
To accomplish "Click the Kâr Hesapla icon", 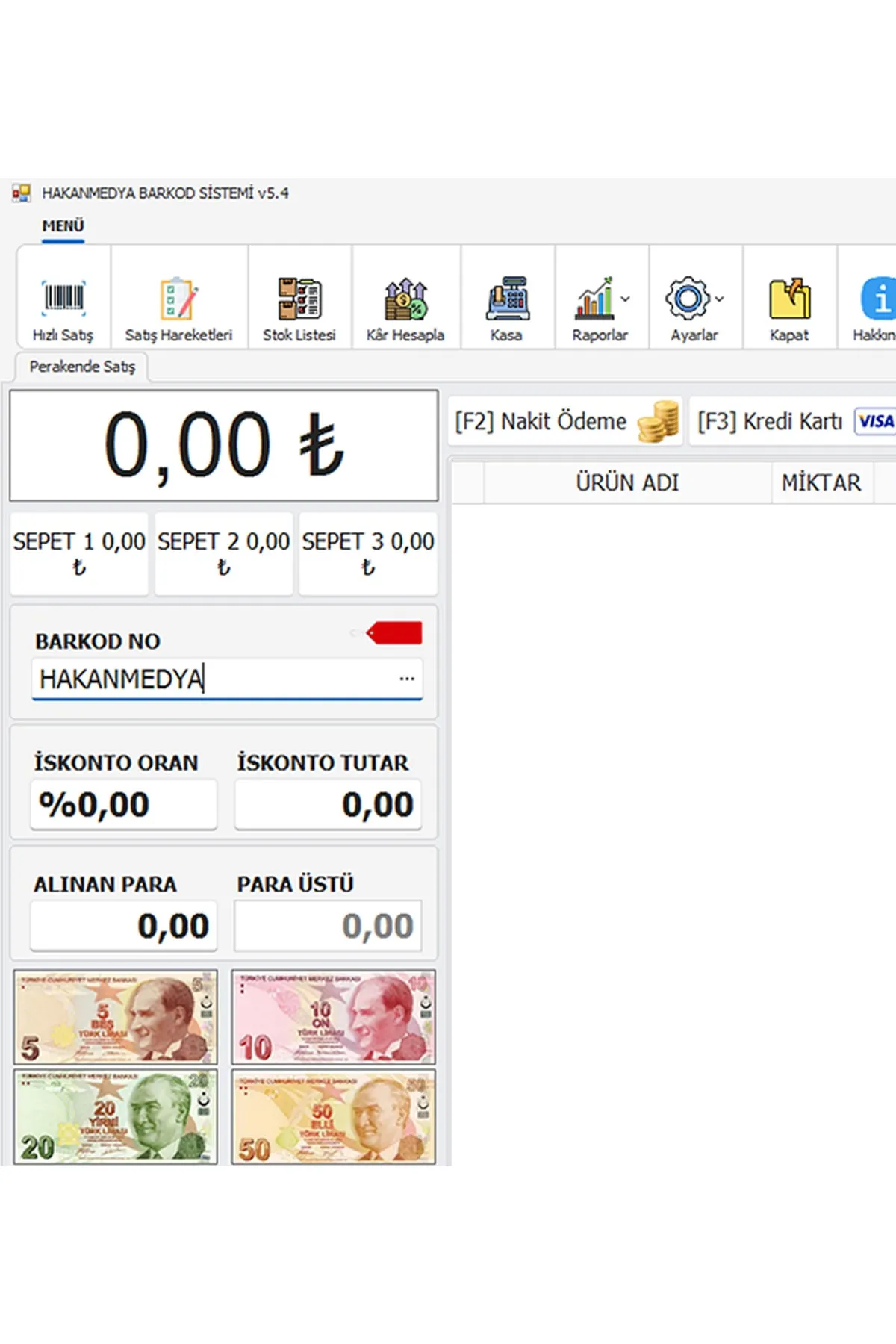I will [405, 299].
